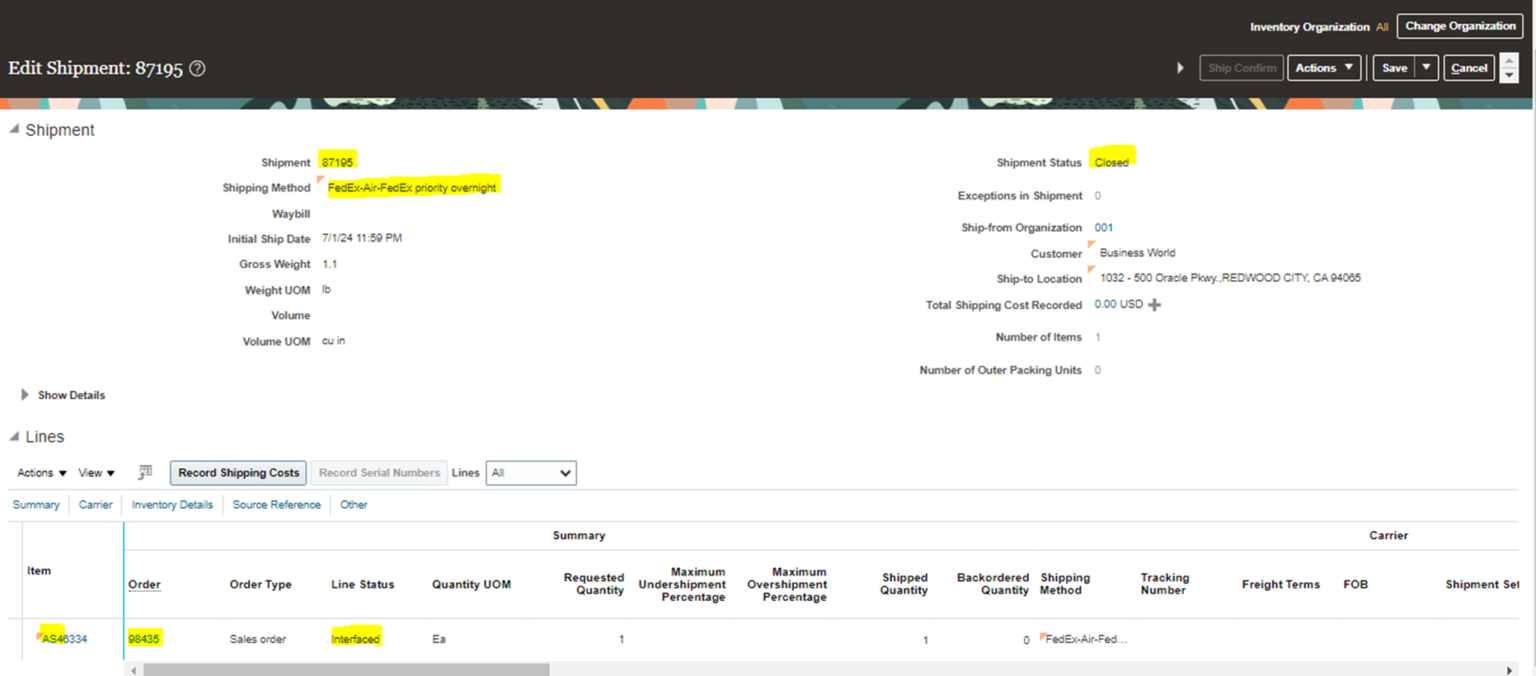The height and width of the screenshot is (676, 1536).
Task: Open the Source Reference tab
Action: 276,505
